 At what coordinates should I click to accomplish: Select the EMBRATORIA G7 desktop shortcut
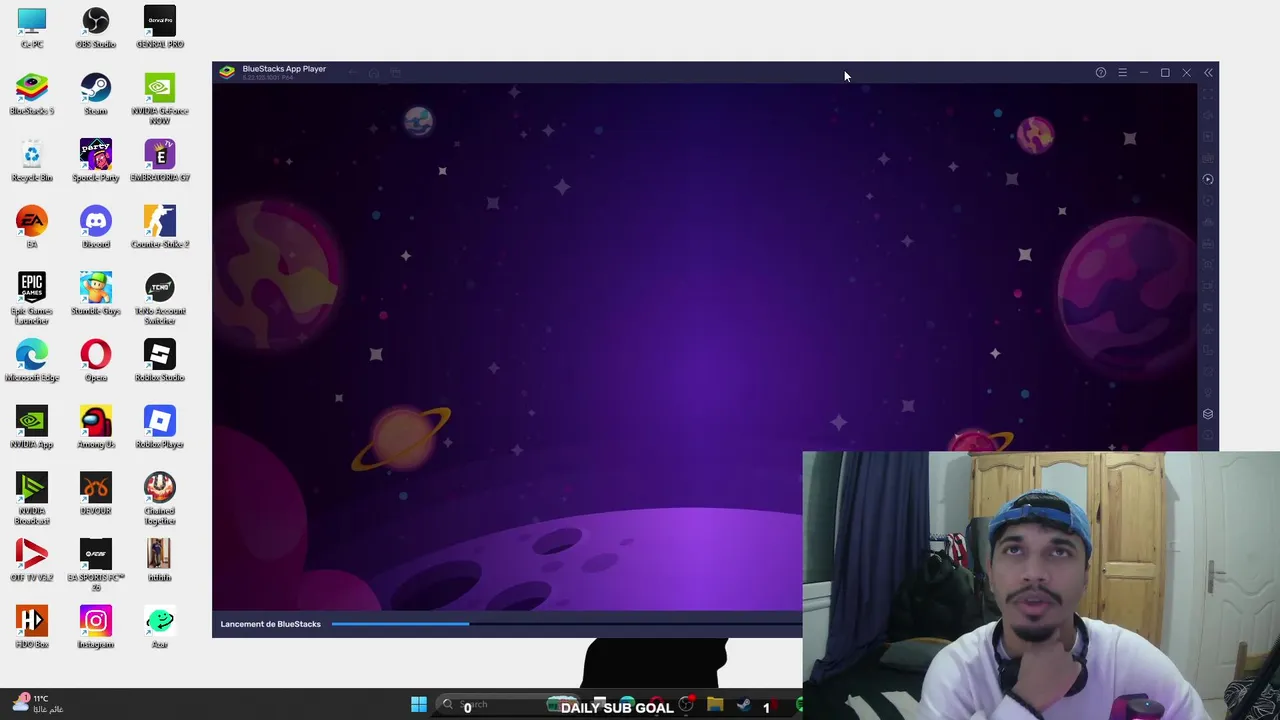(x=160, y=161)
